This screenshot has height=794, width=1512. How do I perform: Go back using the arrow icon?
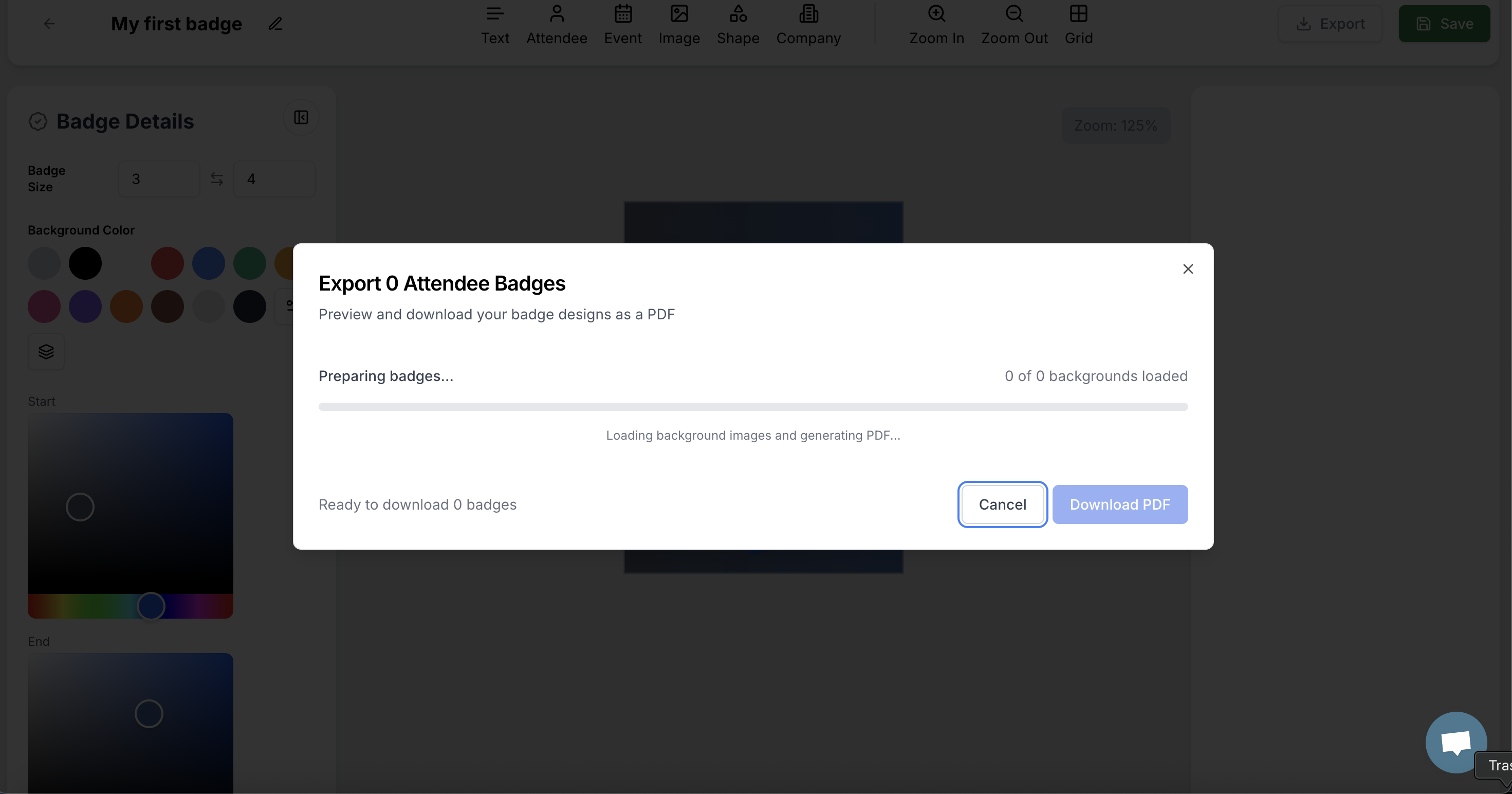pos(49,24)
